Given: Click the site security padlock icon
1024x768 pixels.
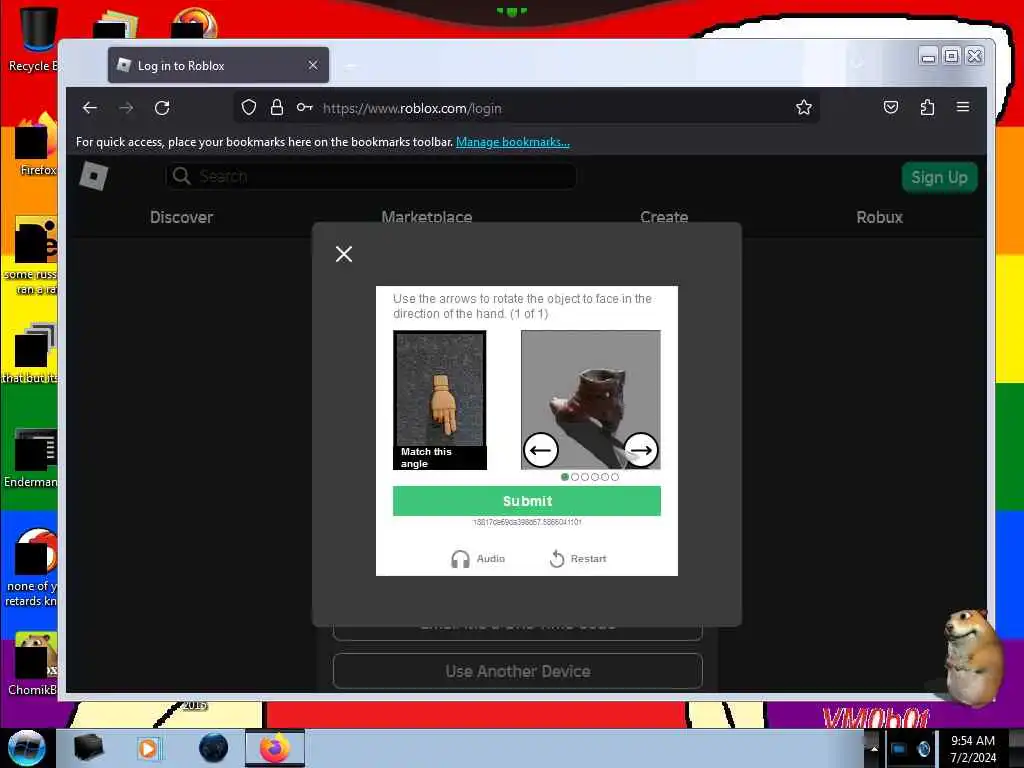Looking at the screenshot, I should tap(277, 108).
